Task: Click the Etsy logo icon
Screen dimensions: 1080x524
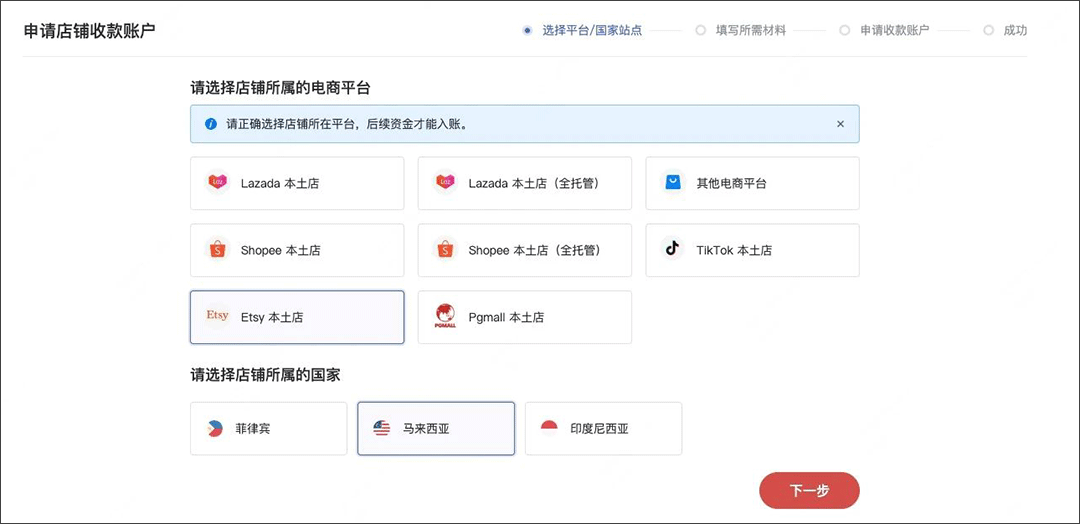Action: (x=218, y=315)
